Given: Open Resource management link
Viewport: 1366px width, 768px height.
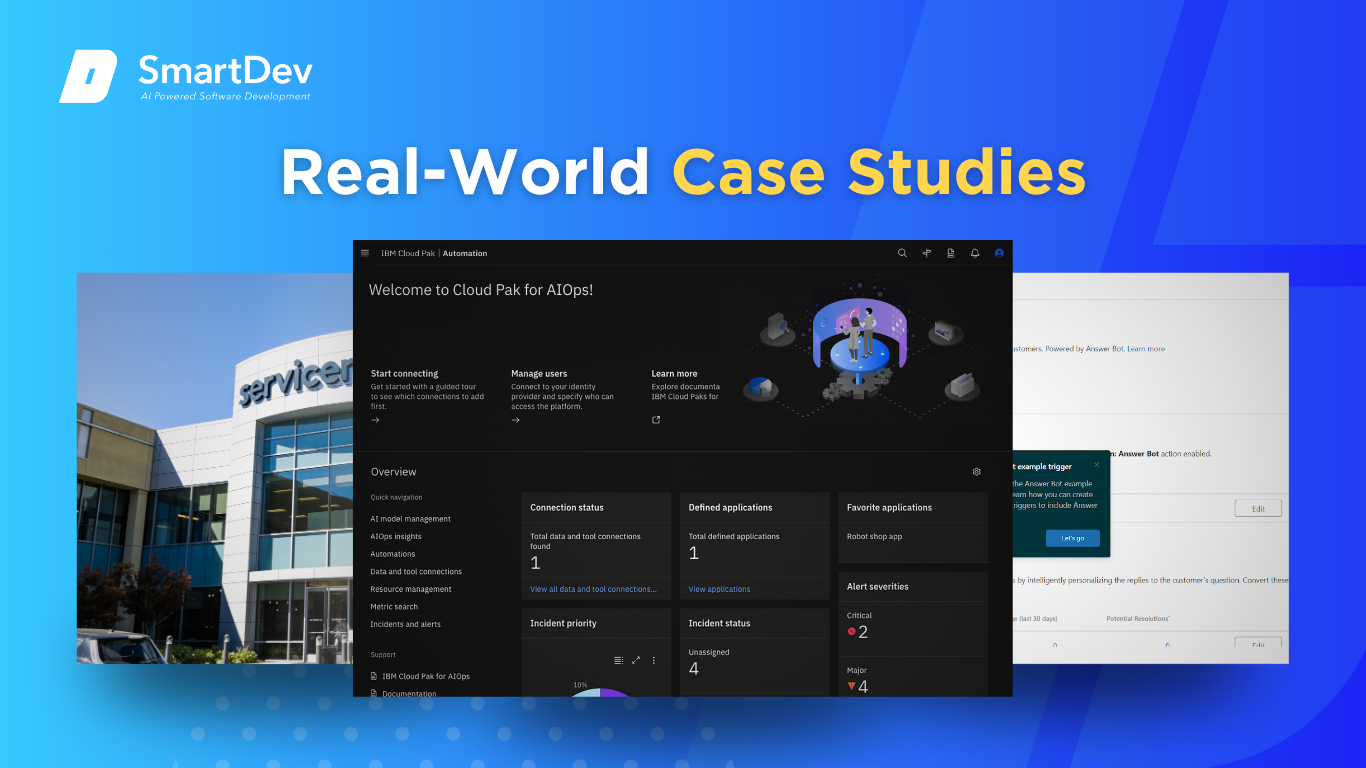Looking at the screenshot, I should 411,589.
